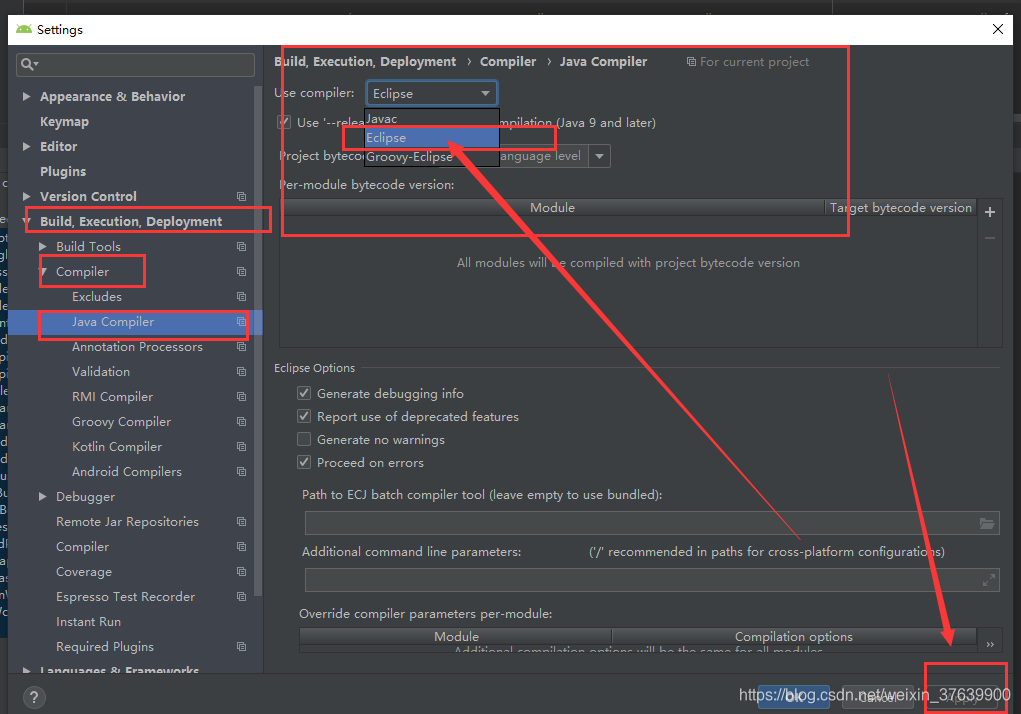
Task: Enable the 'Generate no warnings' checkbox
Action: [304, 439]
